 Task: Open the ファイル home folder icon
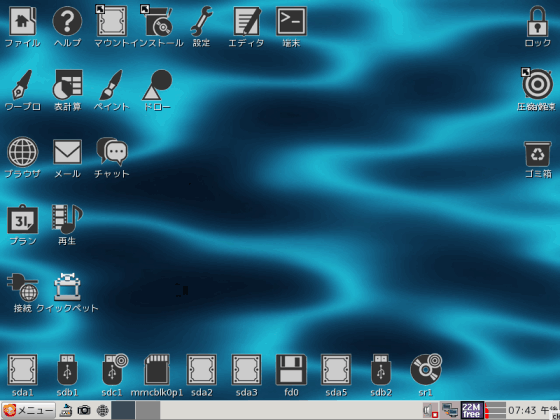tap(22, 21)
